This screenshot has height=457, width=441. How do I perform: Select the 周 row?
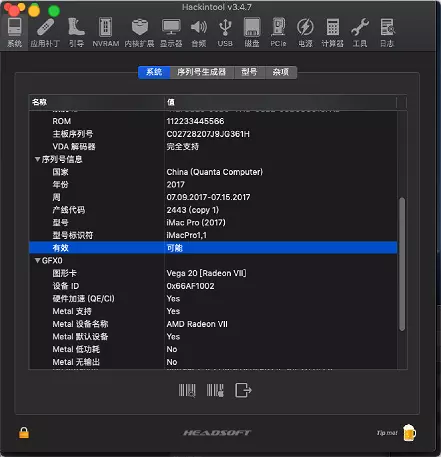pos(213,197)
